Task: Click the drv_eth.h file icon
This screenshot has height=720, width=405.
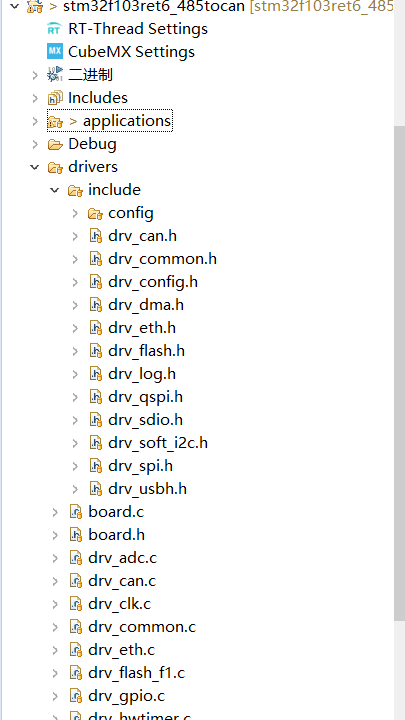Action: tap(95, 328)
